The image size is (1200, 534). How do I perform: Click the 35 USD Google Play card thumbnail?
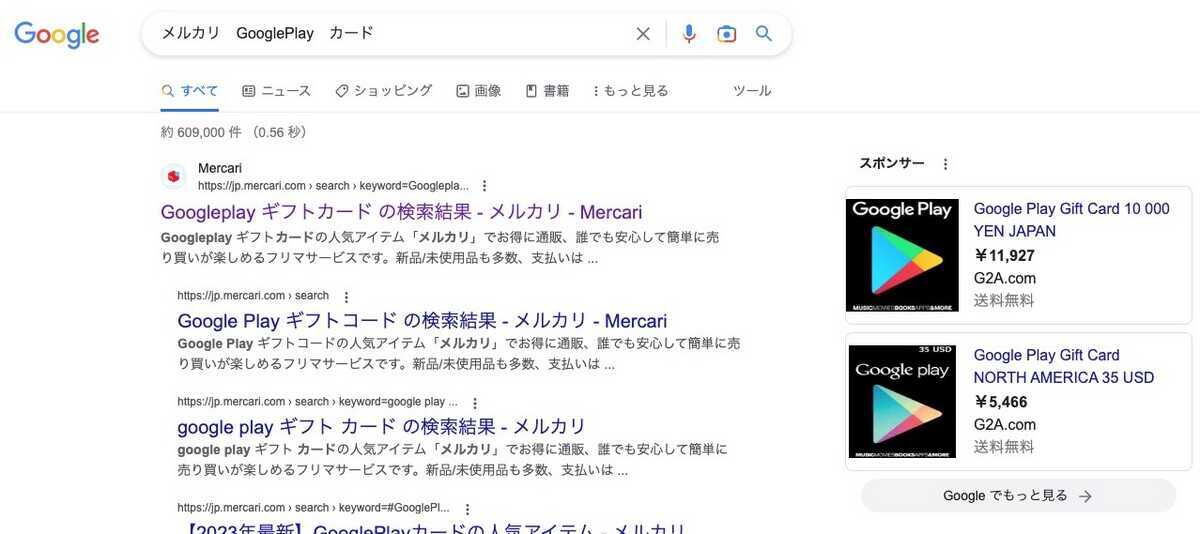pyautogui.click(x=902, y=402)
